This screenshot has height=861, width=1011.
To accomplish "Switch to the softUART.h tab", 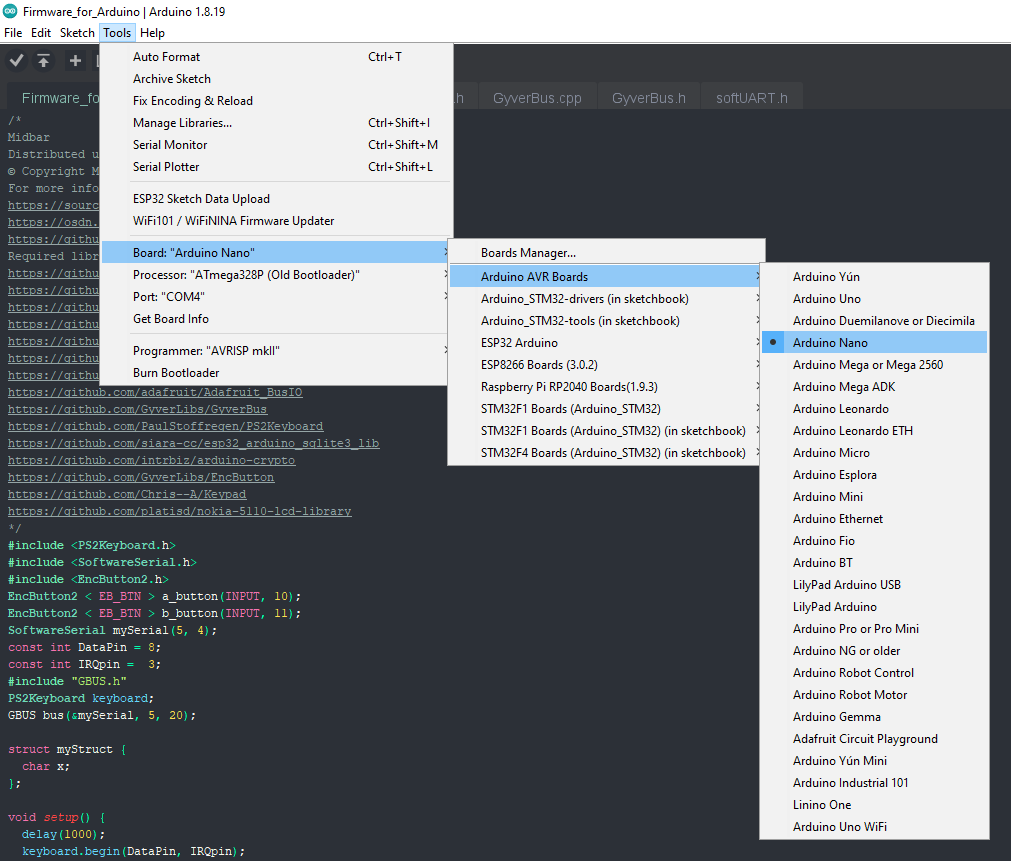I will point(752,98).
